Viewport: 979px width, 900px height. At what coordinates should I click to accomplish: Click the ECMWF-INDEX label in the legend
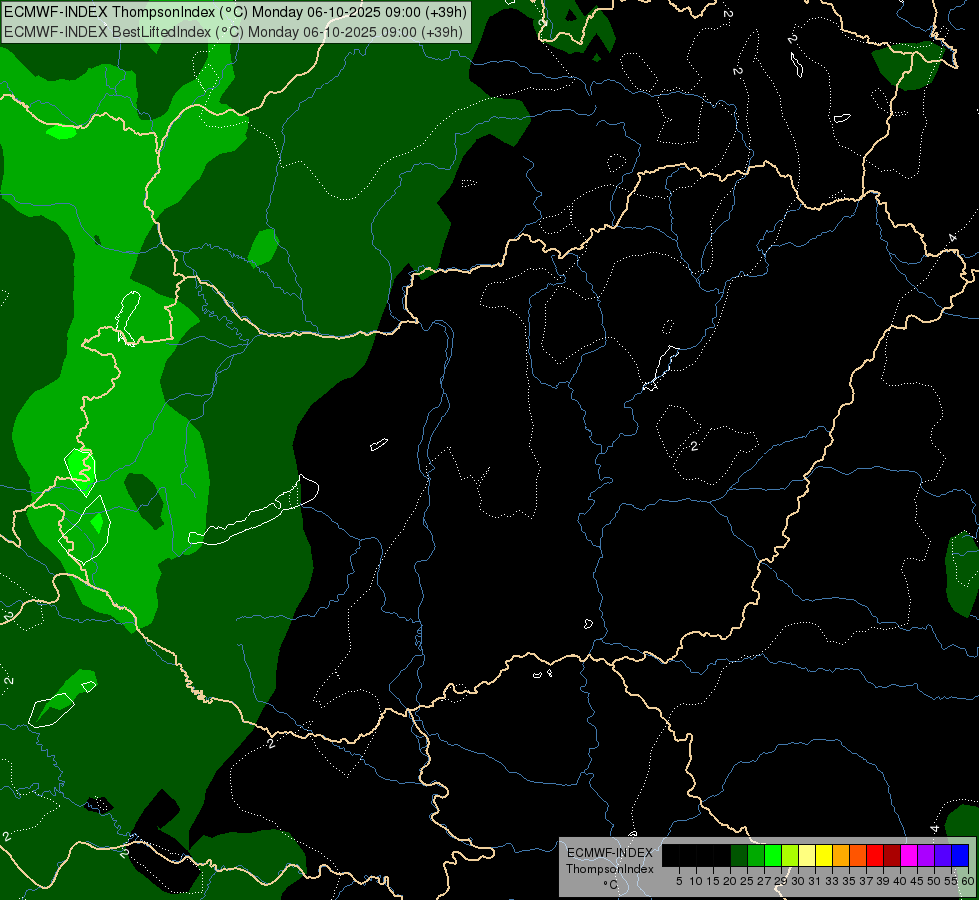[610, 853]
